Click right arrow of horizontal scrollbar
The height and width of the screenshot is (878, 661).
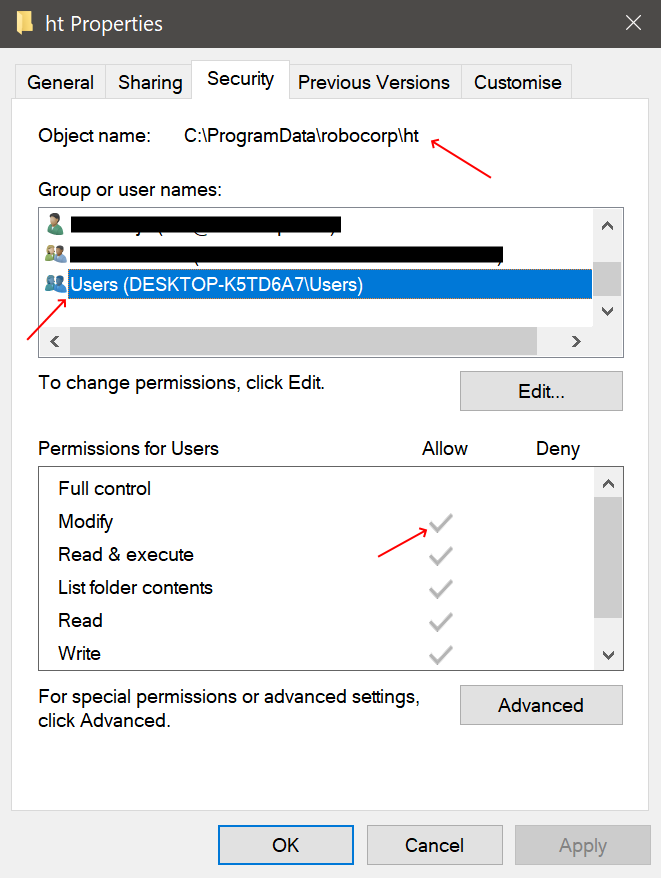pos(576,342)
